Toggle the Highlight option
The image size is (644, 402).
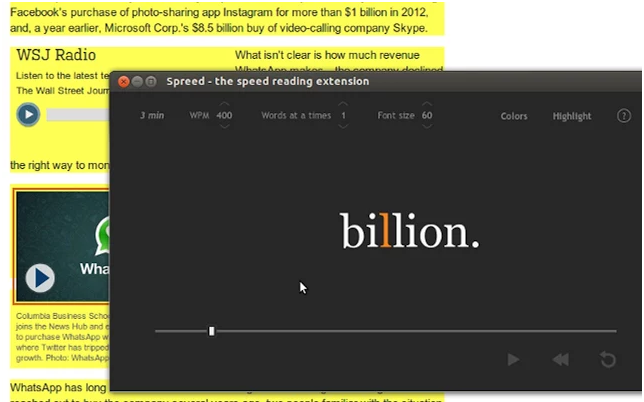[572, 116]
